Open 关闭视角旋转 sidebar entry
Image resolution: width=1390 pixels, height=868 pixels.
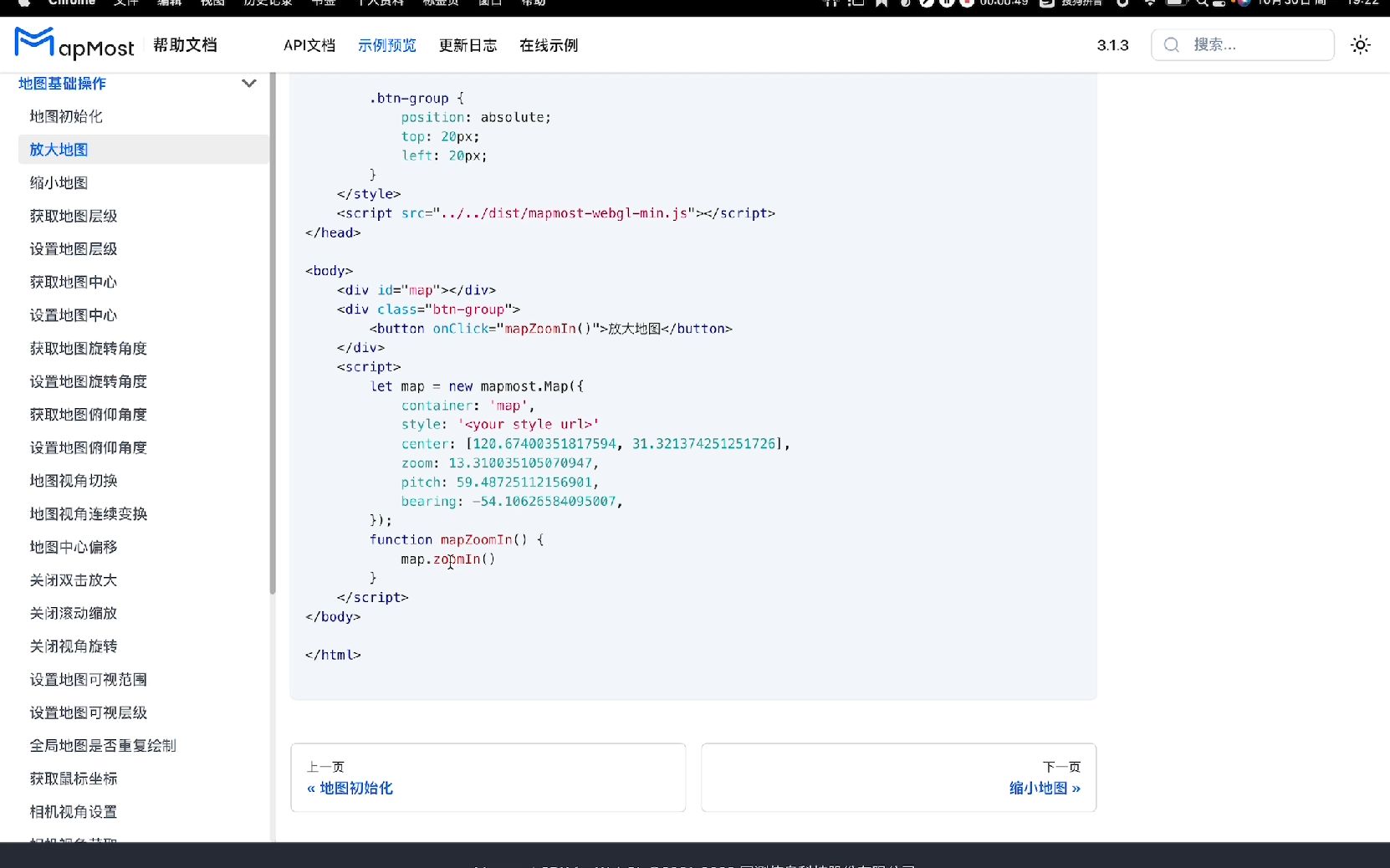[74, 646]
